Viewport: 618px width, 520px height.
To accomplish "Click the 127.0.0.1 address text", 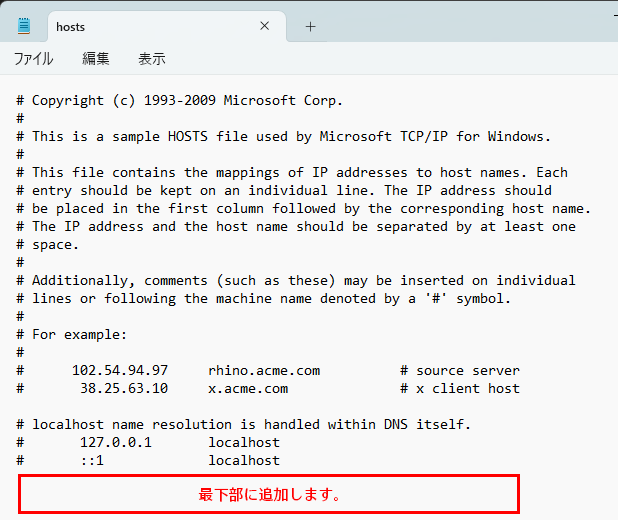I will (116, 442).
